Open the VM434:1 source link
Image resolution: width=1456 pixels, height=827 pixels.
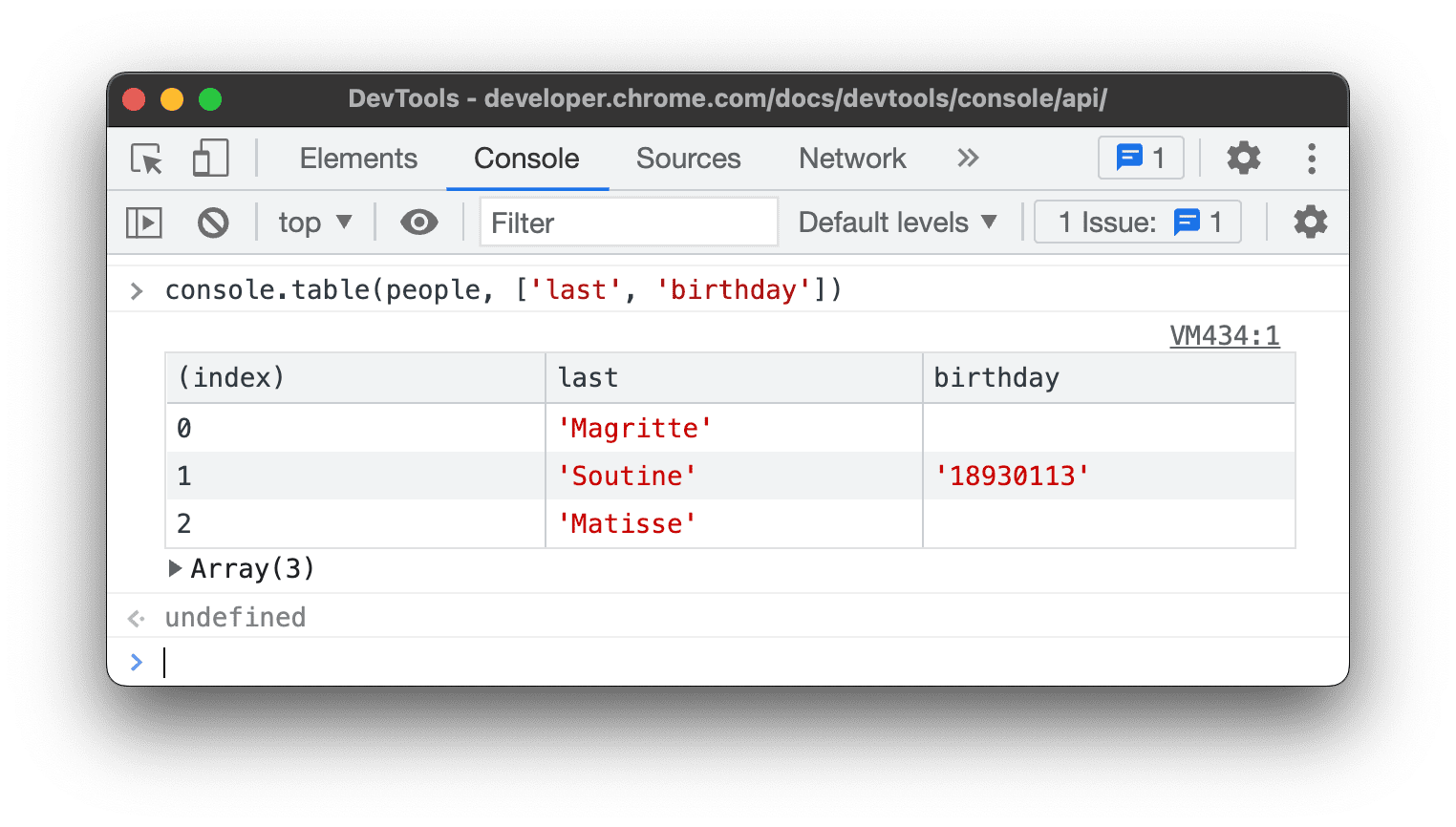tap(1225, 335)
